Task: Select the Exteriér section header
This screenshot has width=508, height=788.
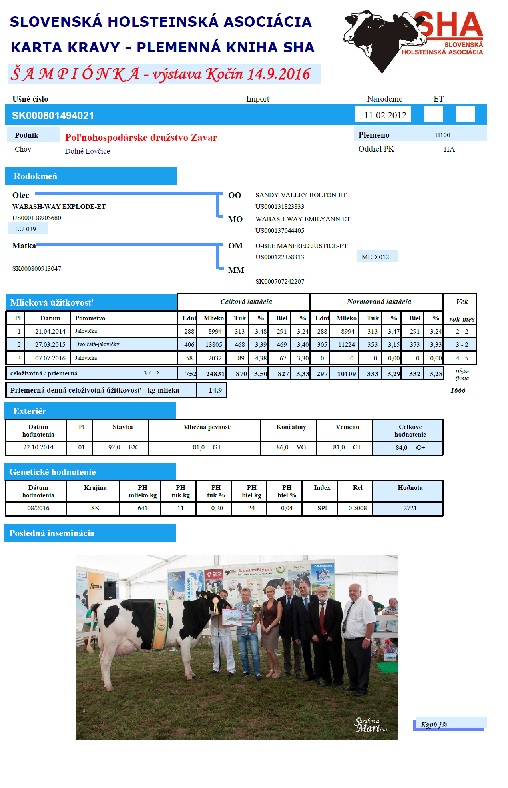Action: pos(90,411)
